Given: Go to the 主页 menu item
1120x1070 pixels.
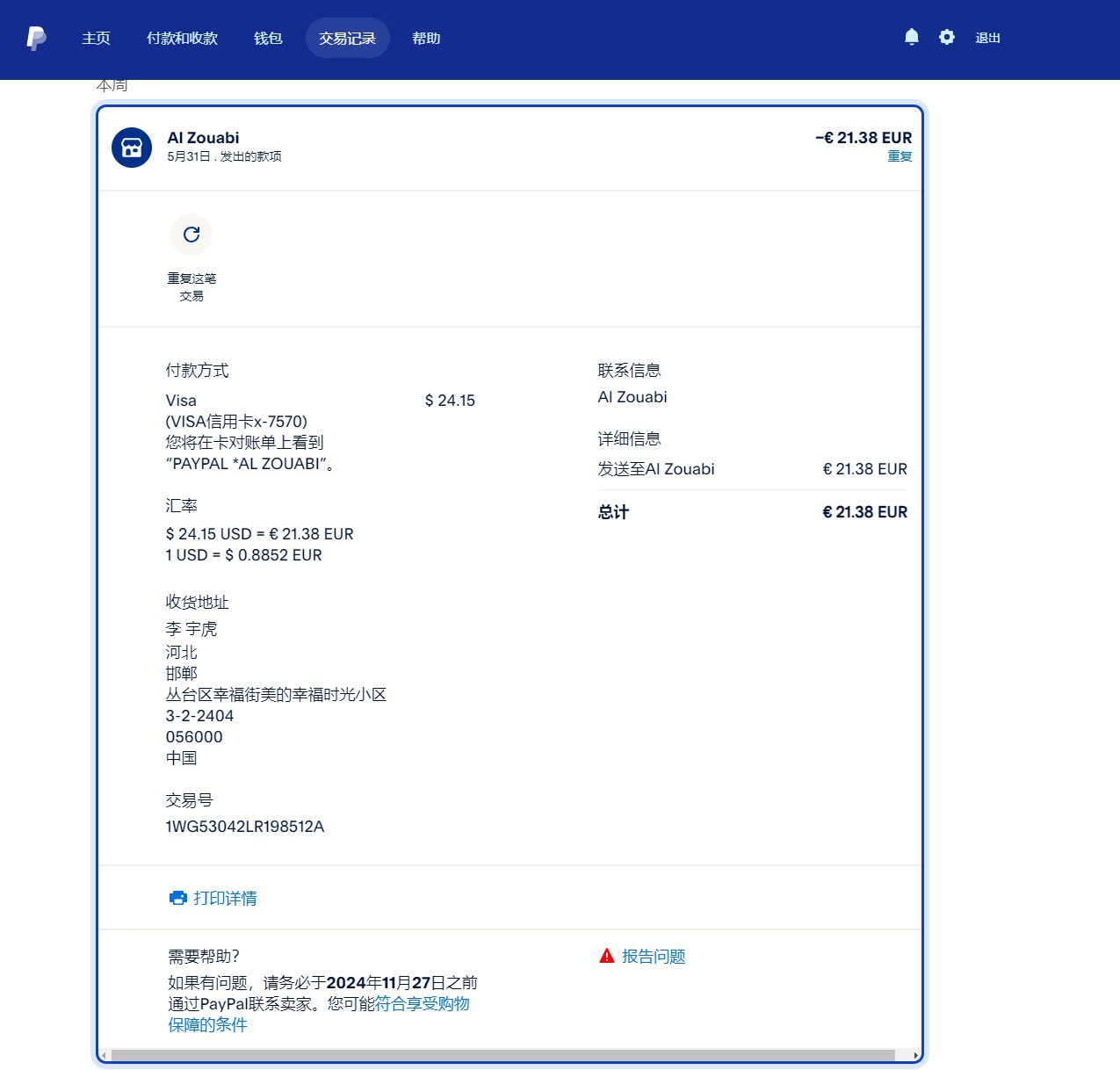Looking at the screenshot, I should (96, 38).
